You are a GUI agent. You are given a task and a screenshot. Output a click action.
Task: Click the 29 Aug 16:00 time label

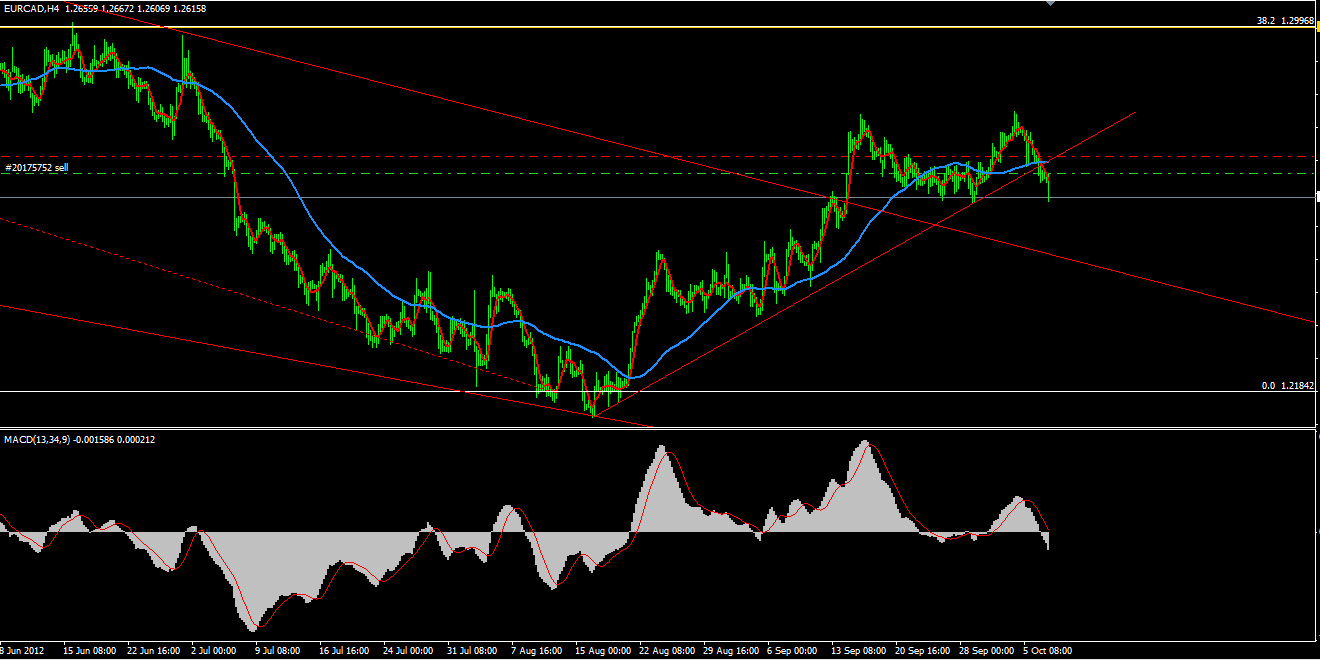click(731, 651)
